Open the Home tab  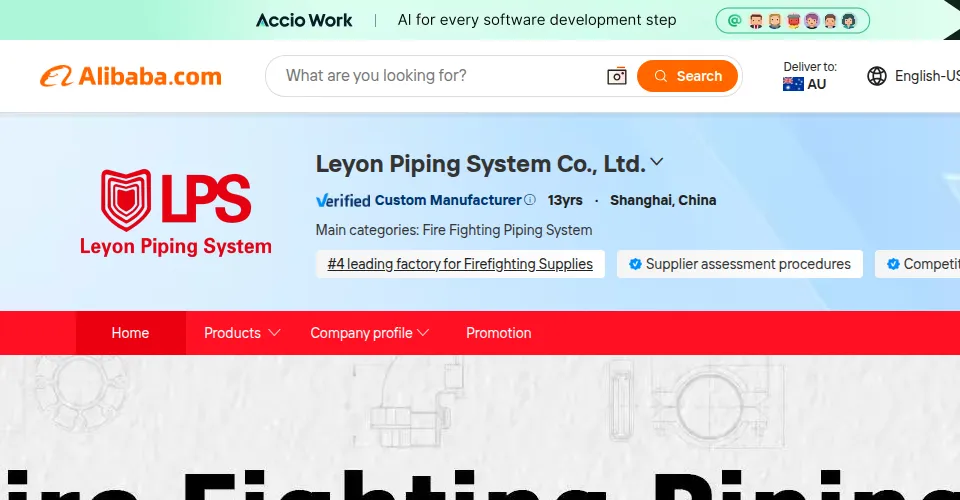130,333
